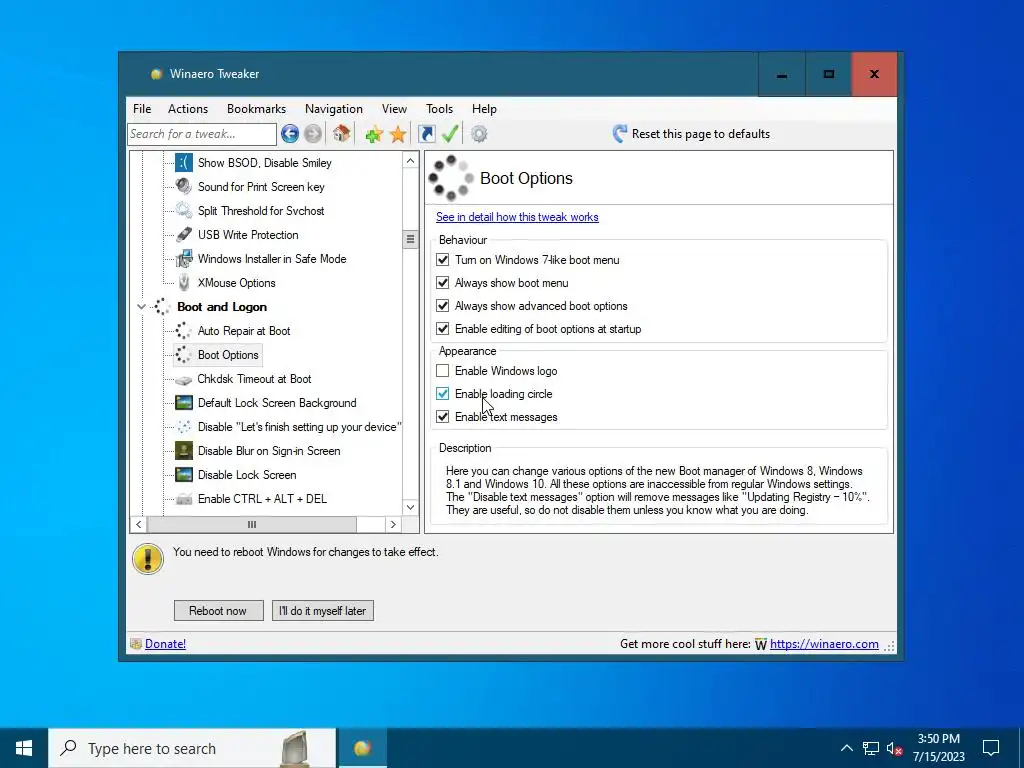Viewport: 1024px width, 768px height.
Task: Click I'll do it myself later
Action: click(323, 611)
